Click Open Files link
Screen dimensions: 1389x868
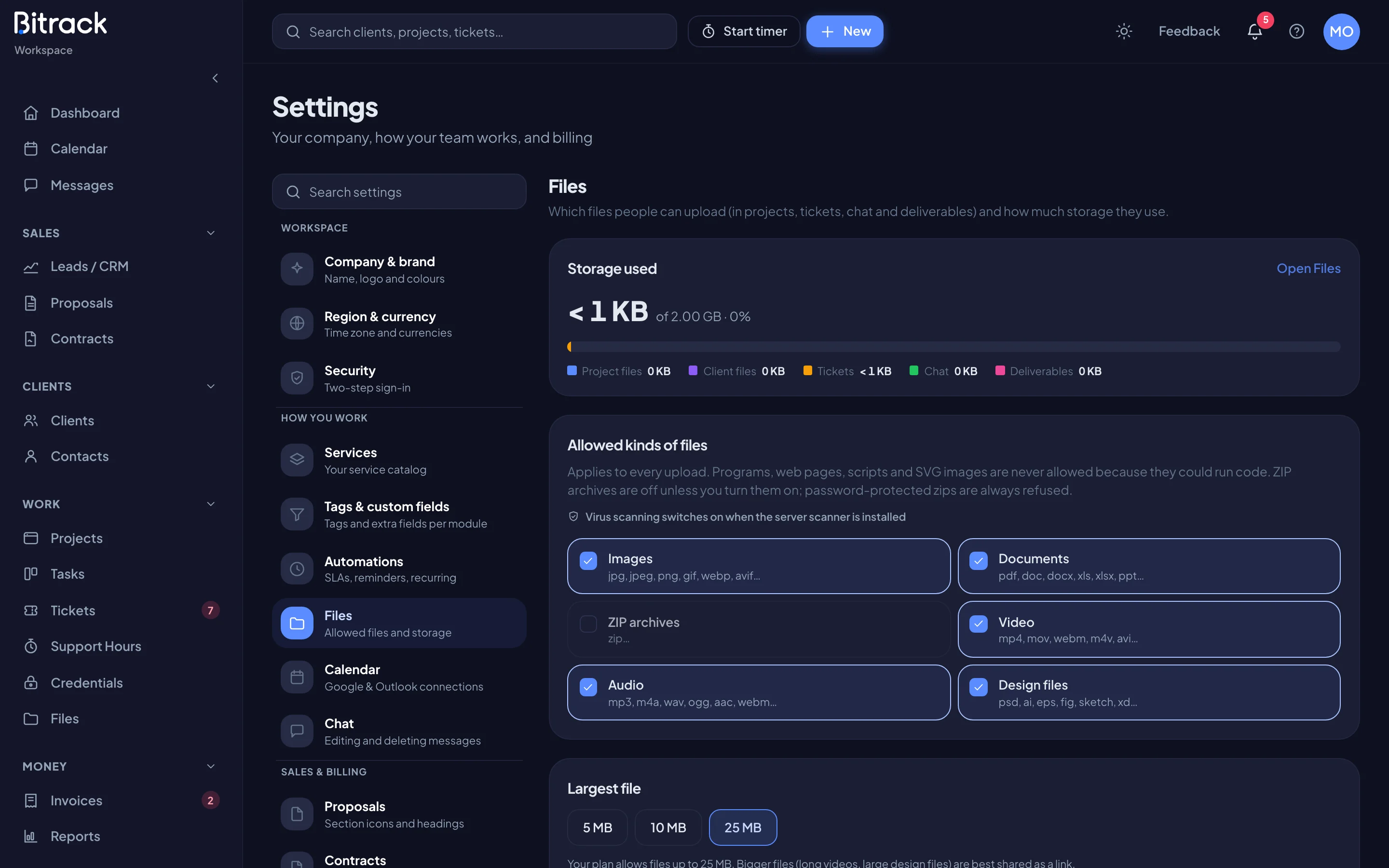coord(1308,269)
